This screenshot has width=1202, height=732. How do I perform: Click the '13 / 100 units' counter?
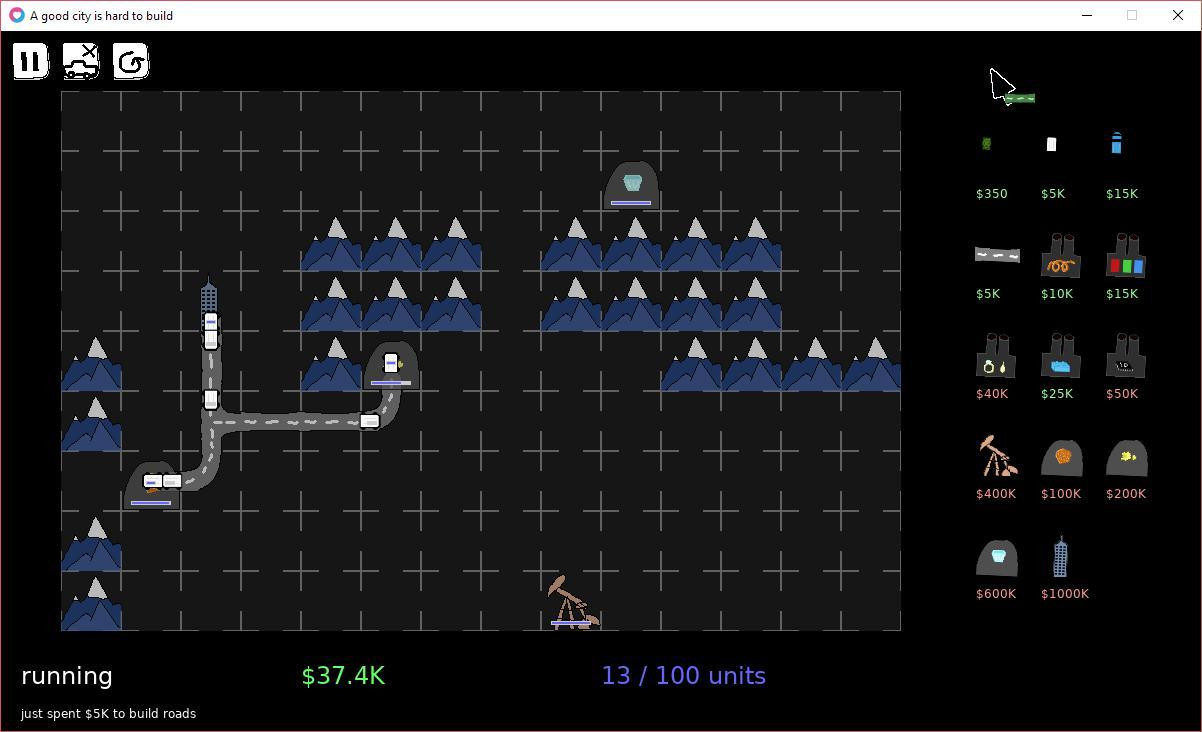[x=684, y=676]
